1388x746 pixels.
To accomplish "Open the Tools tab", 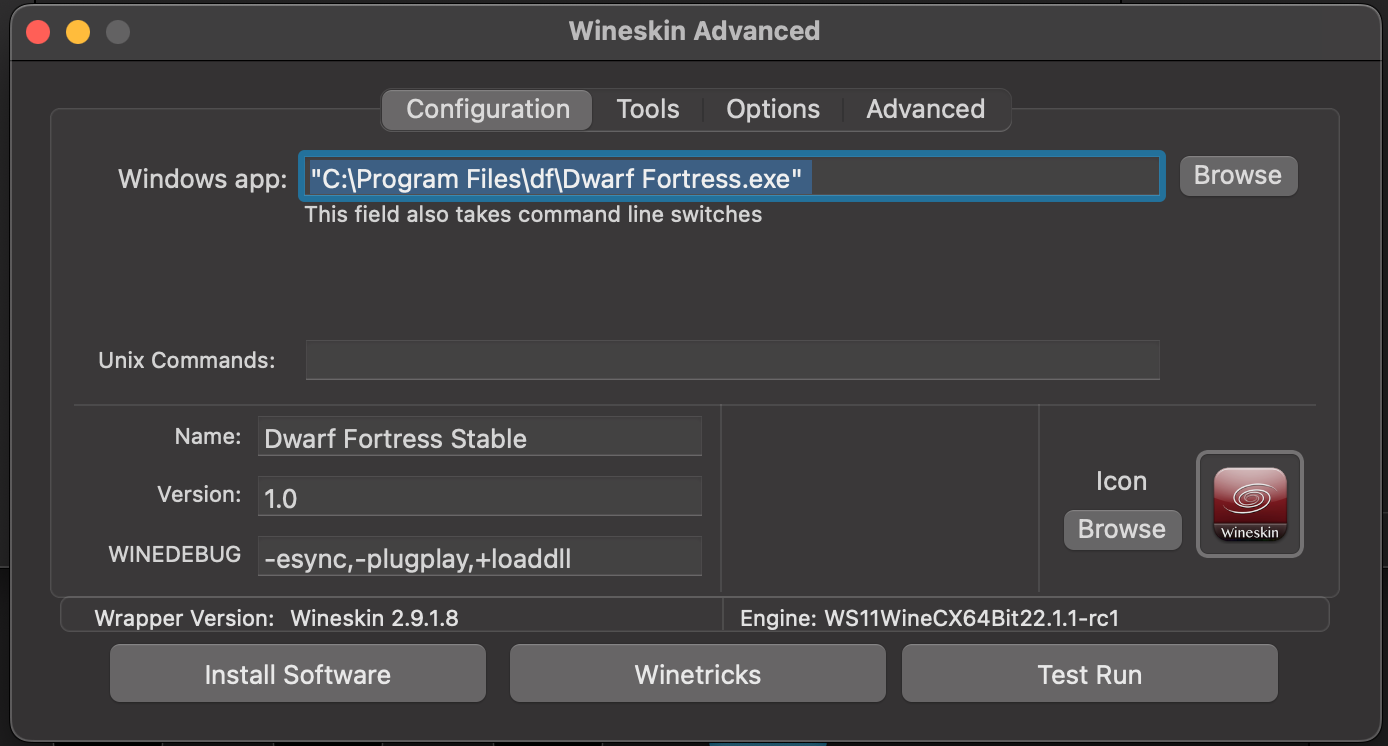I will [648, 109].
